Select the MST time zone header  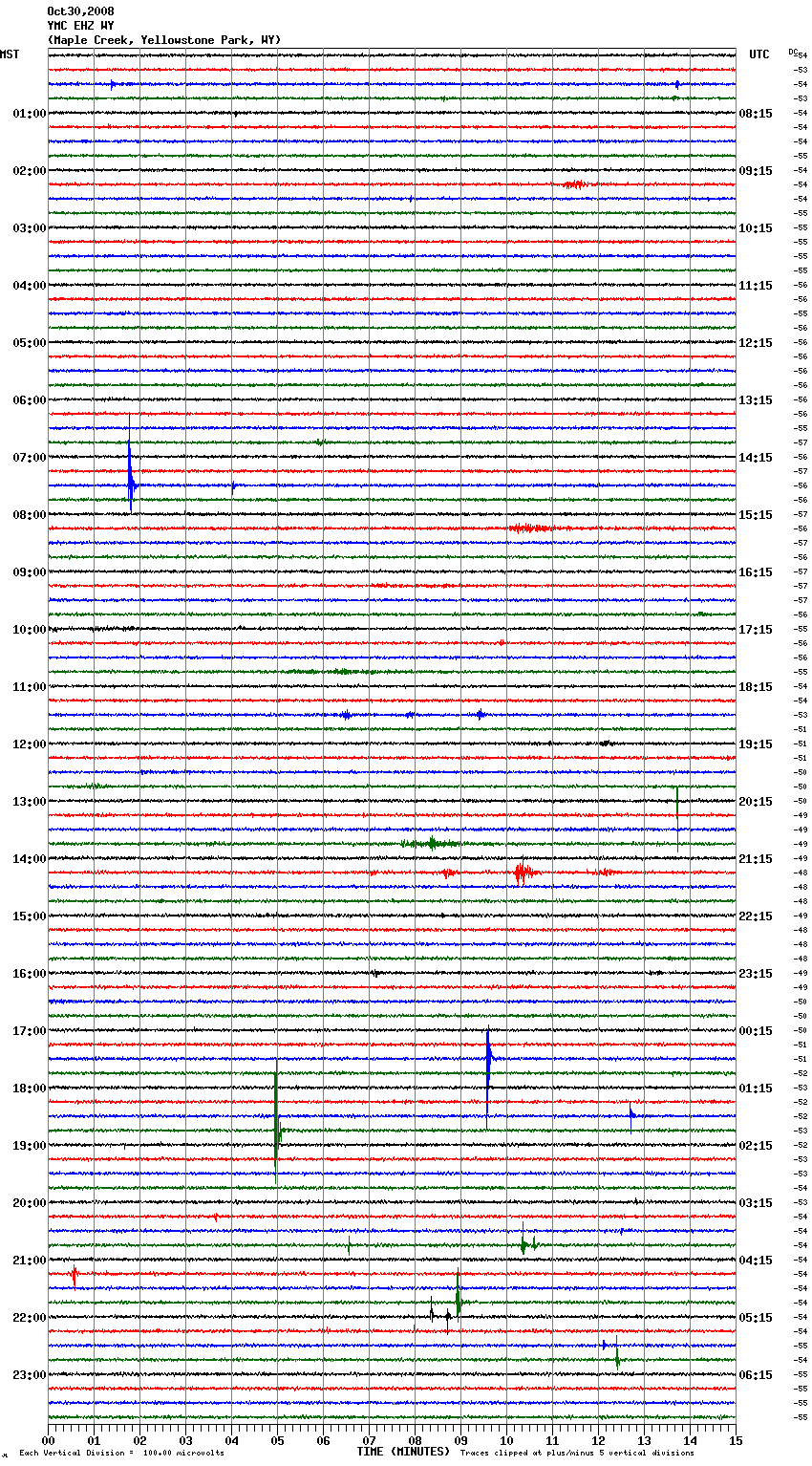tap(10, 54)
